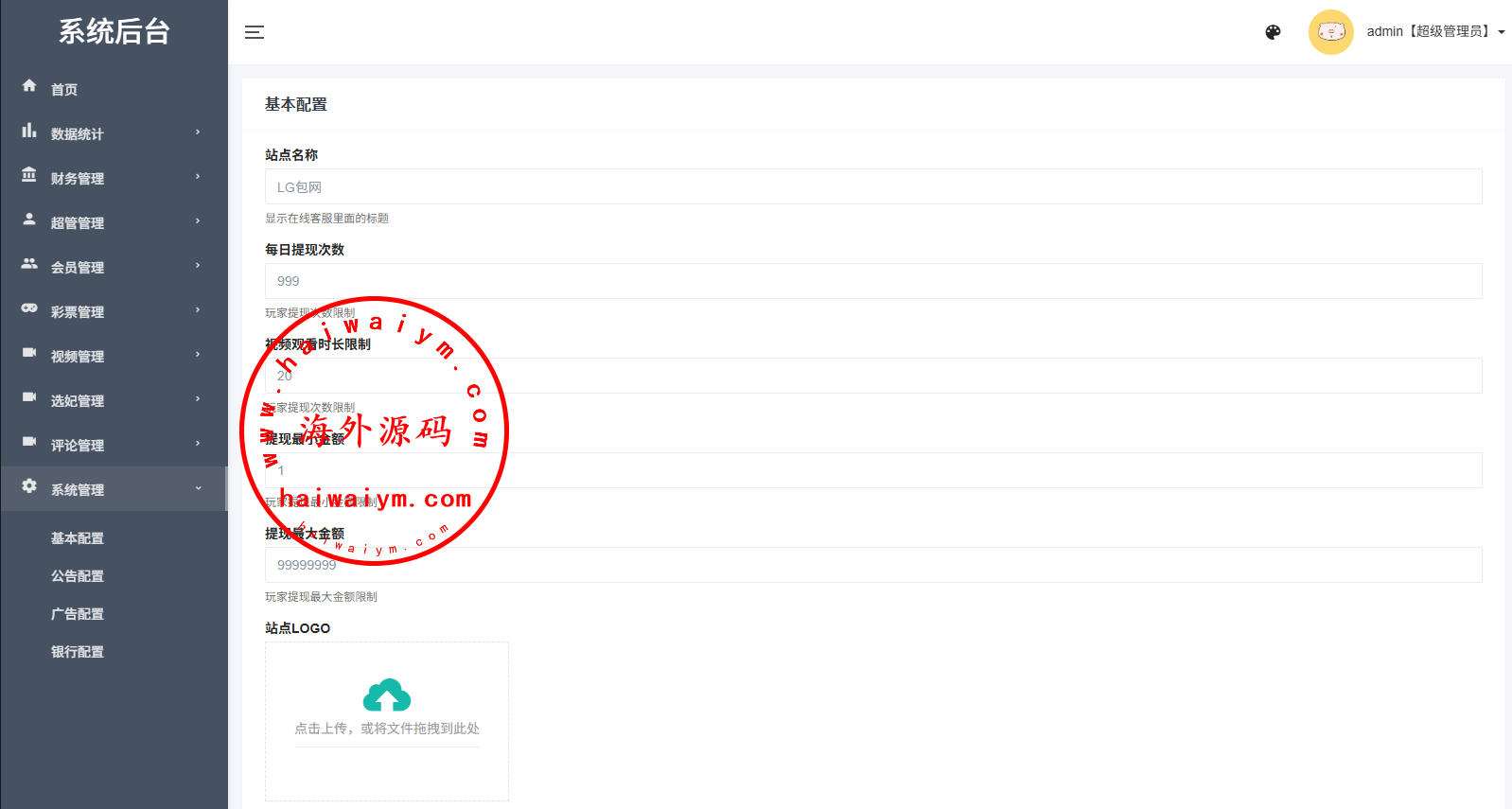This screenshot has width=1512, height=809.
Task: Click the 每日提现次数 input field
Action: (872, 281)
